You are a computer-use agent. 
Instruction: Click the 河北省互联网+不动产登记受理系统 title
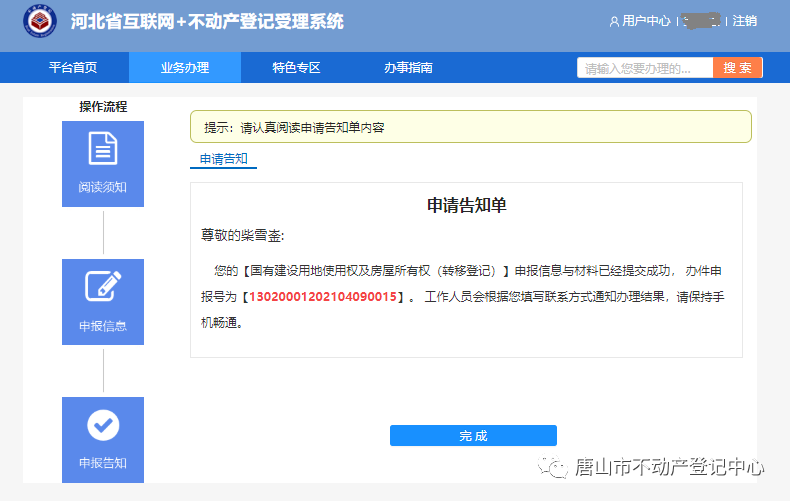click(x=207, y=21)
